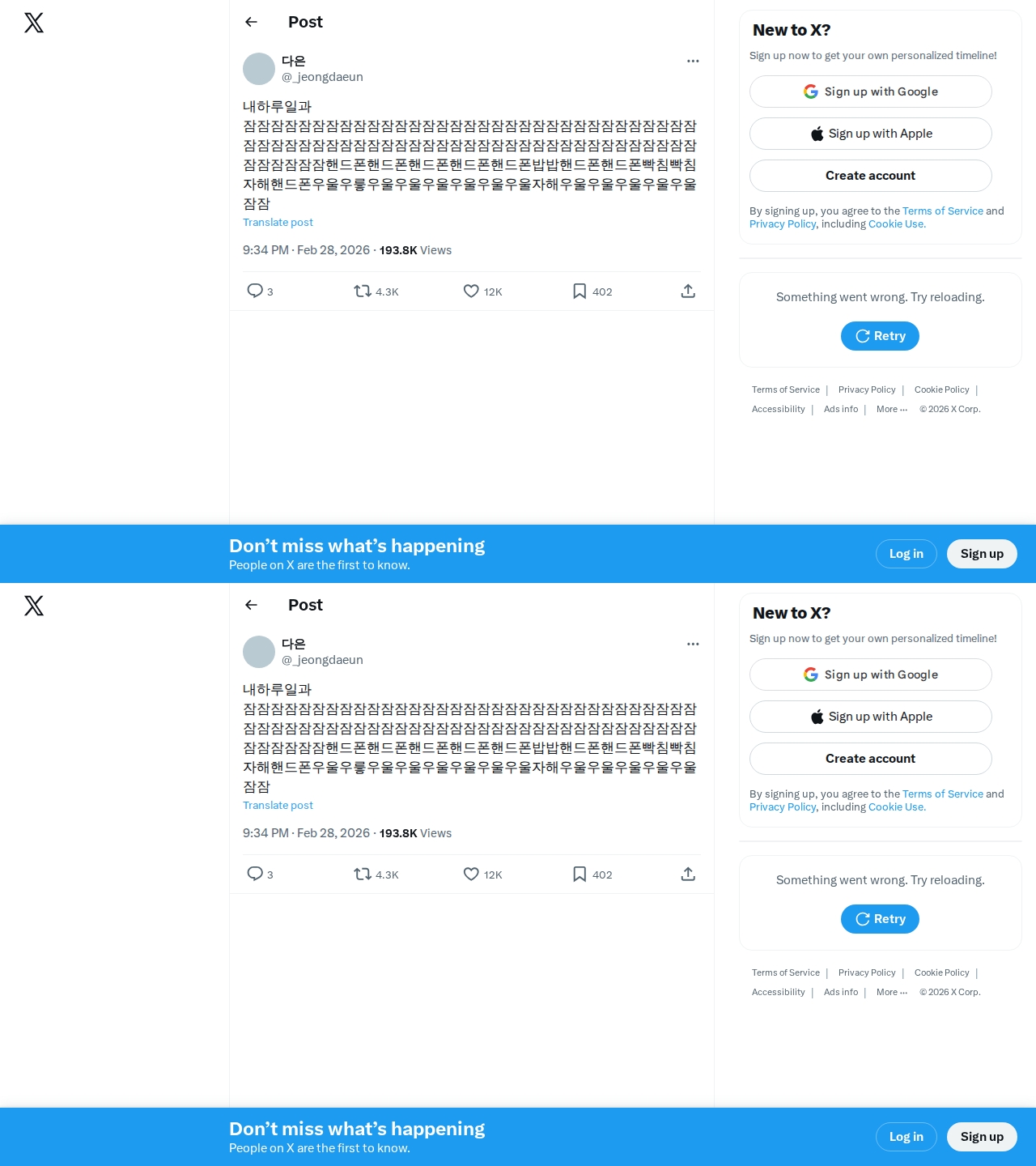1036x1166 pixels.
Task: Open the three-dot menu on upper post
Action: (693, 61)
